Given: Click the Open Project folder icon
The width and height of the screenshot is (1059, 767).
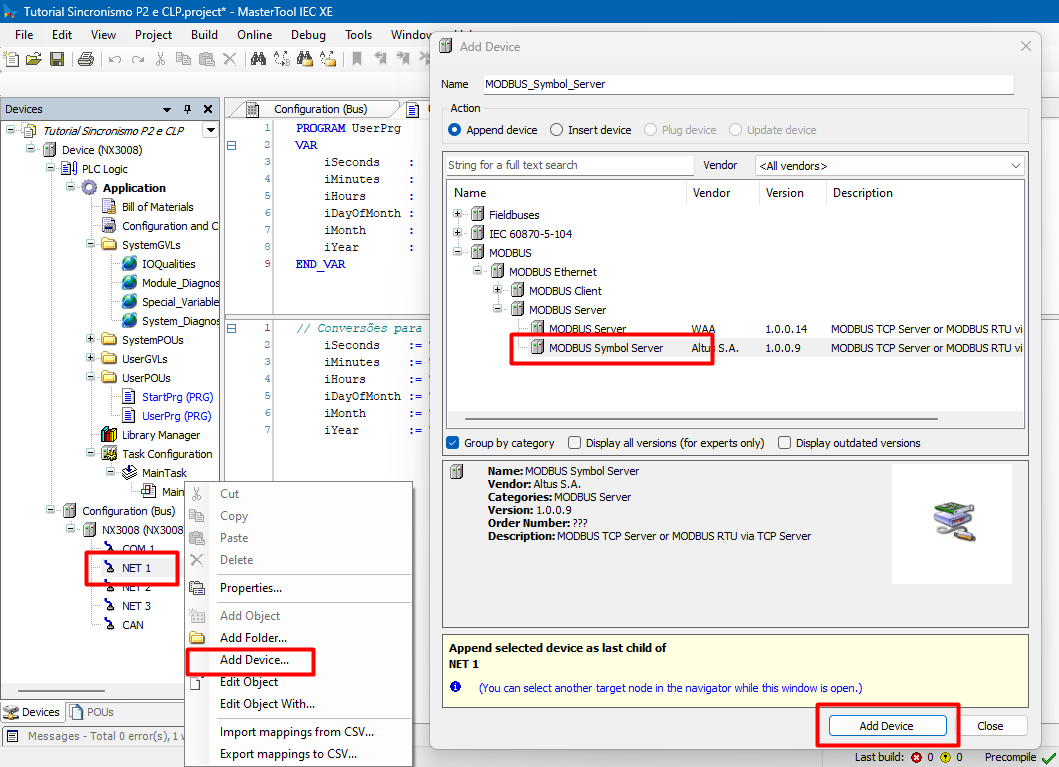Looking at the screenshot, I should (34, 59).
